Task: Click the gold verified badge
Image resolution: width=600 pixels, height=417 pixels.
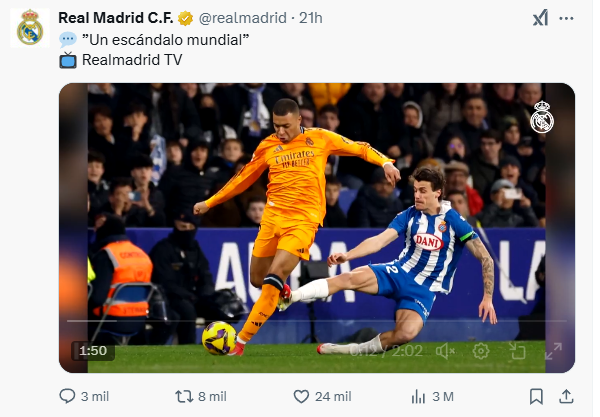Action: [x=186, y=18]
